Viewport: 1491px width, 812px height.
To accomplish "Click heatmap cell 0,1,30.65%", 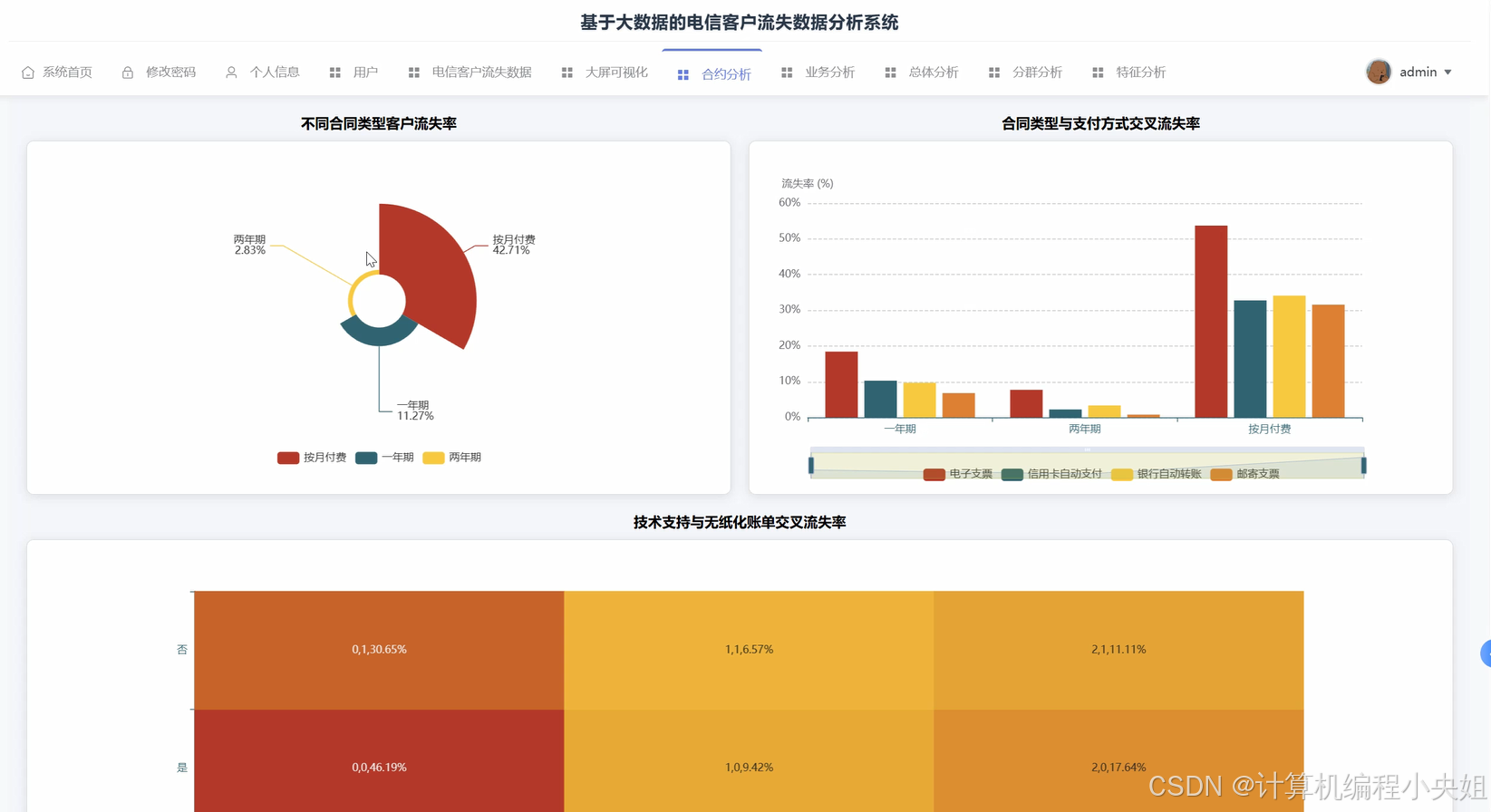I will [x=379, y=650].
